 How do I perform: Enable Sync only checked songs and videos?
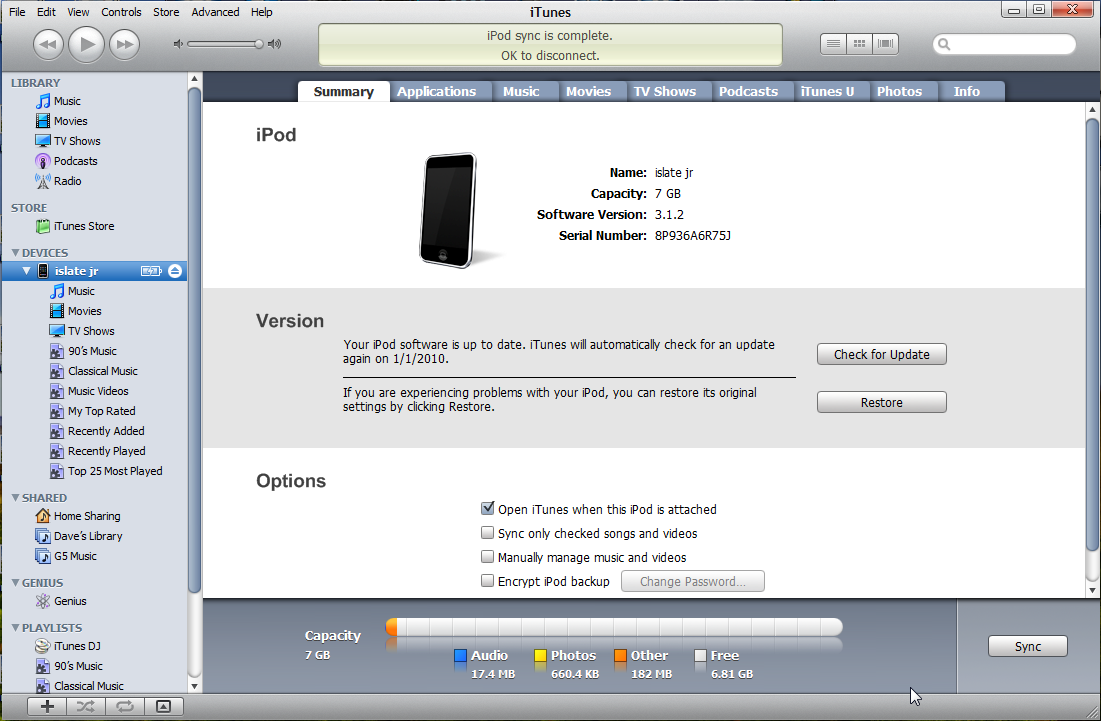point(487,533)
